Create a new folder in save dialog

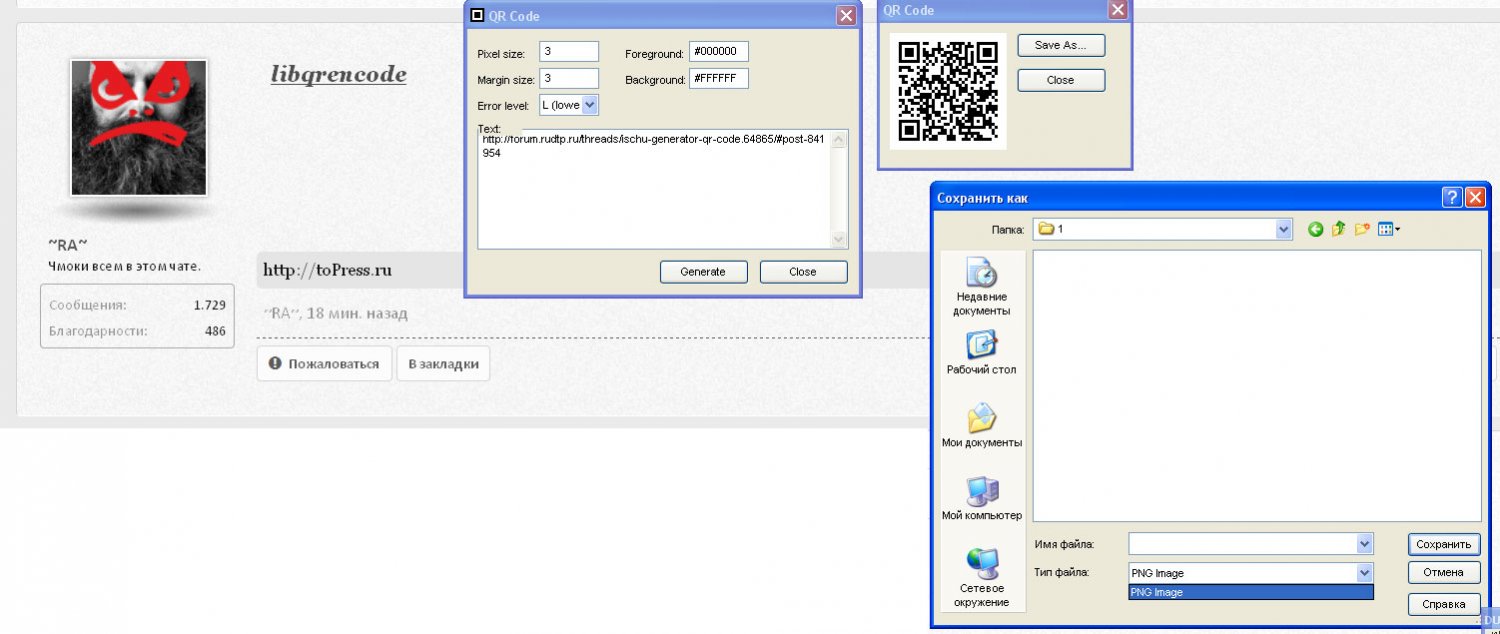point(1362,229)
